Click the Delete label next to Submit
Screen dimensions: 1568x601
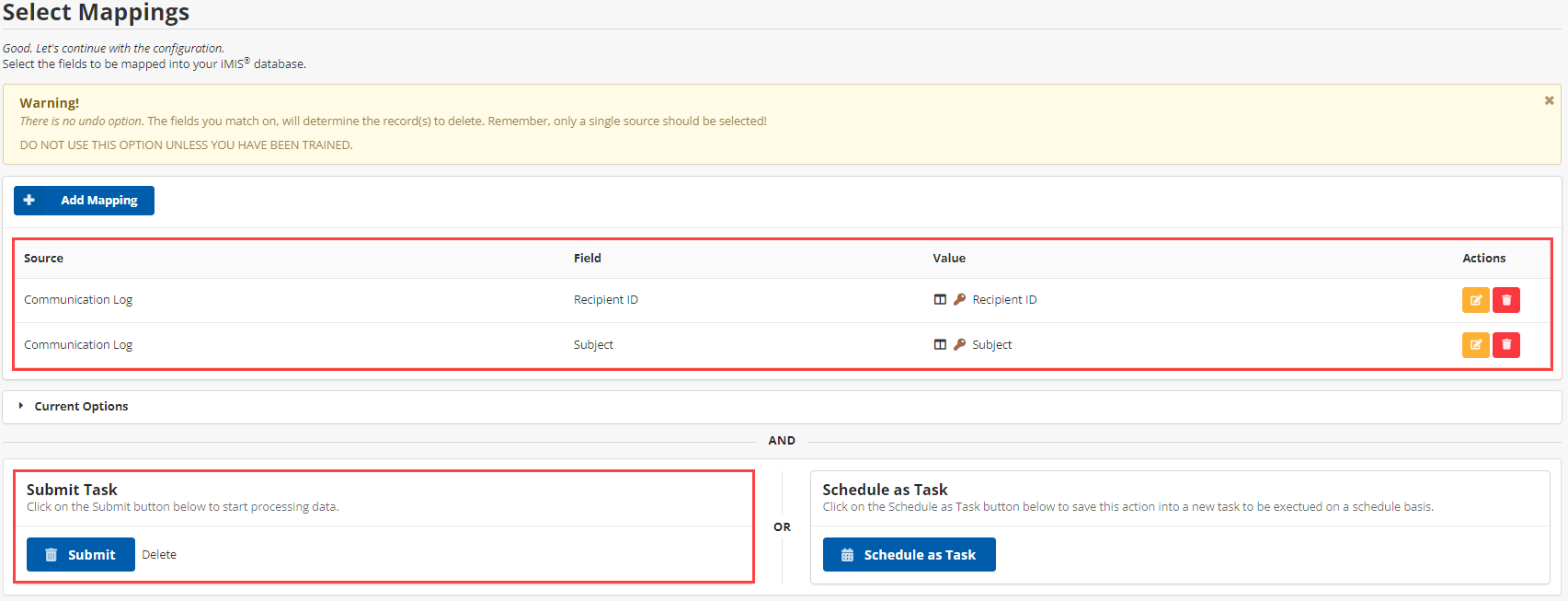[159, 555]
